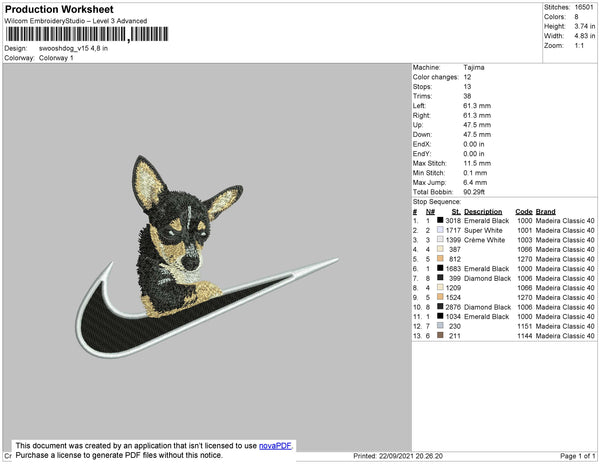Select the stitch count '1524' in row 9

tap(453, 297)
